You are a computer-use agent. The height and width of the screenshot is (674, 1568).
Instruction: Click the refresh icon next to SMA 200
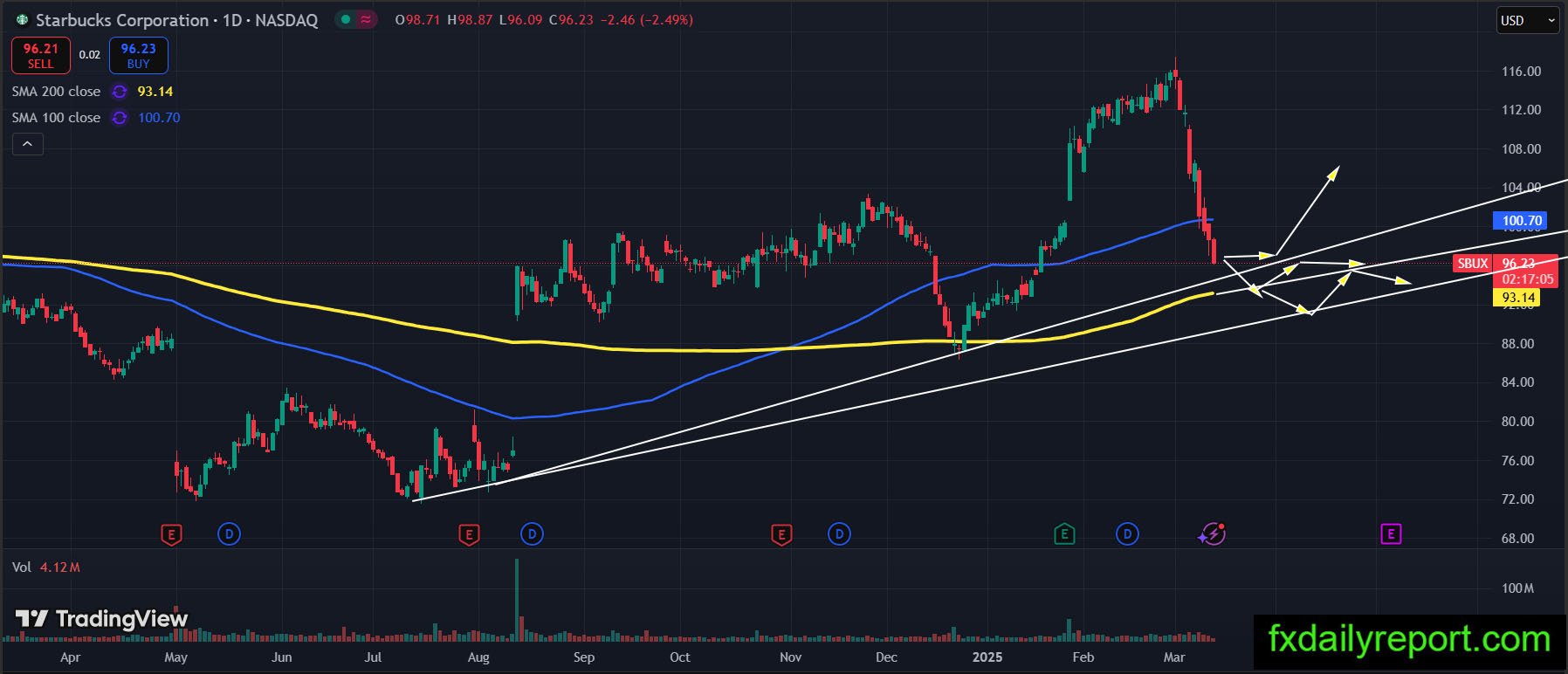pyautogui.click(x=120, y=92)
